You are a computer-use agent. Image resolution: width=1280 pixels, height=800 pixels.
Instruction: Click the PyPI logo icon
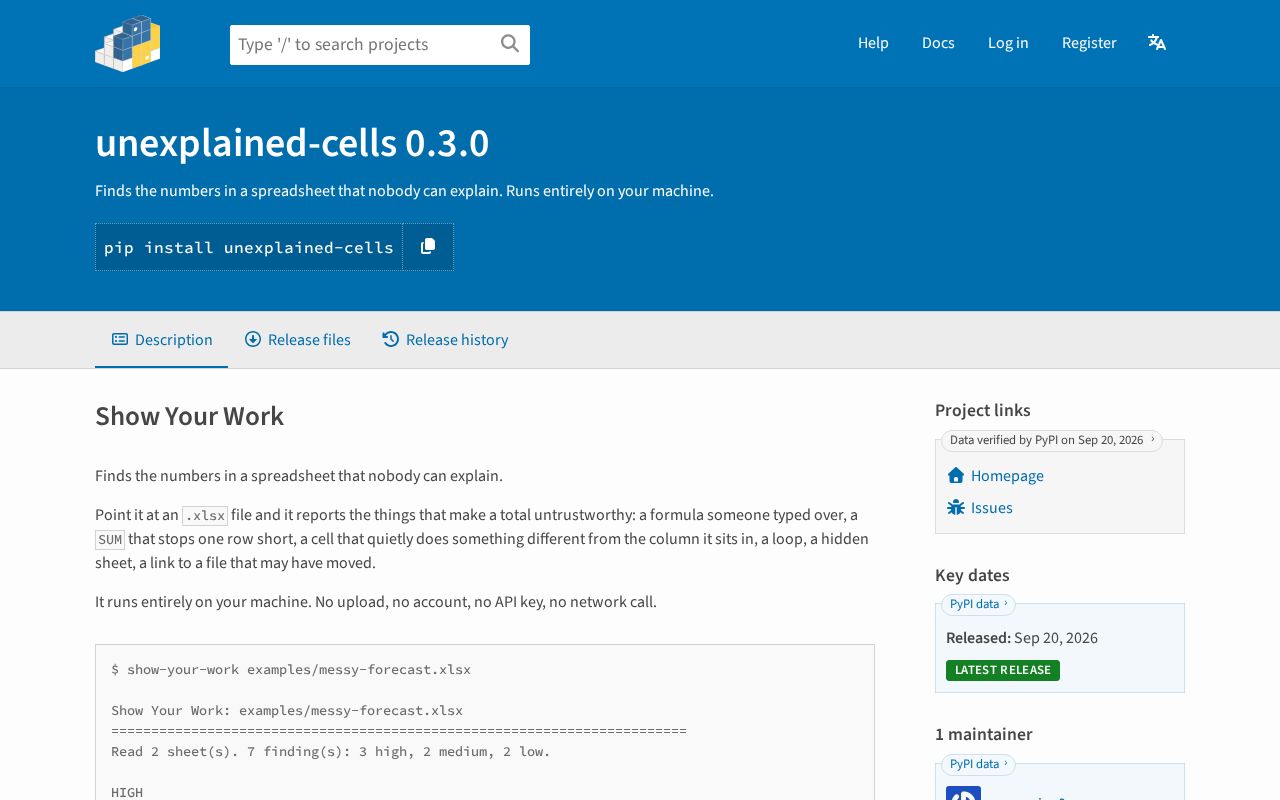128,43
